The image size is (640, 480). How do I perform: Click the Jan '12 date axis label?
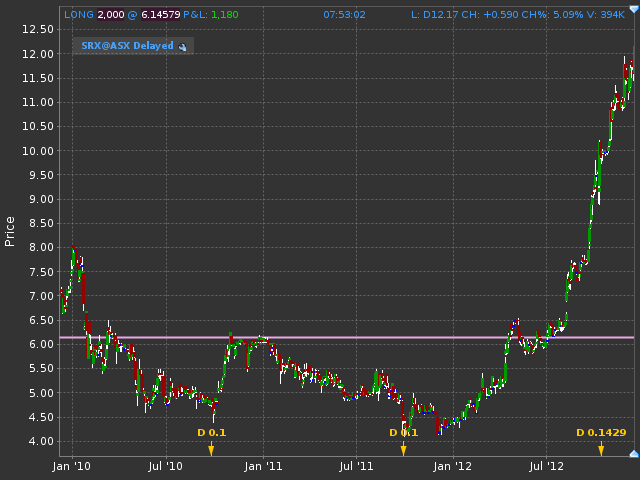tap(453, 466)
